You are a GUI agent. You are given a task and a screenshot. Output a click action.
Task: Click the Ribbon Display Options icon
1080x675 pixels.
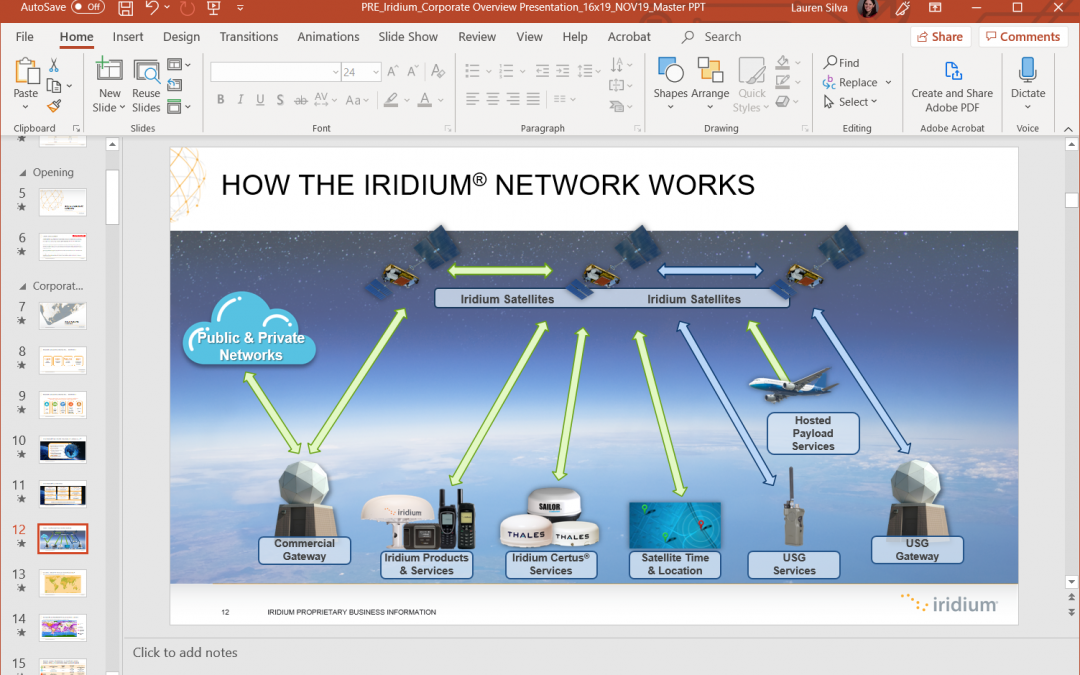(x=935, y=8)
